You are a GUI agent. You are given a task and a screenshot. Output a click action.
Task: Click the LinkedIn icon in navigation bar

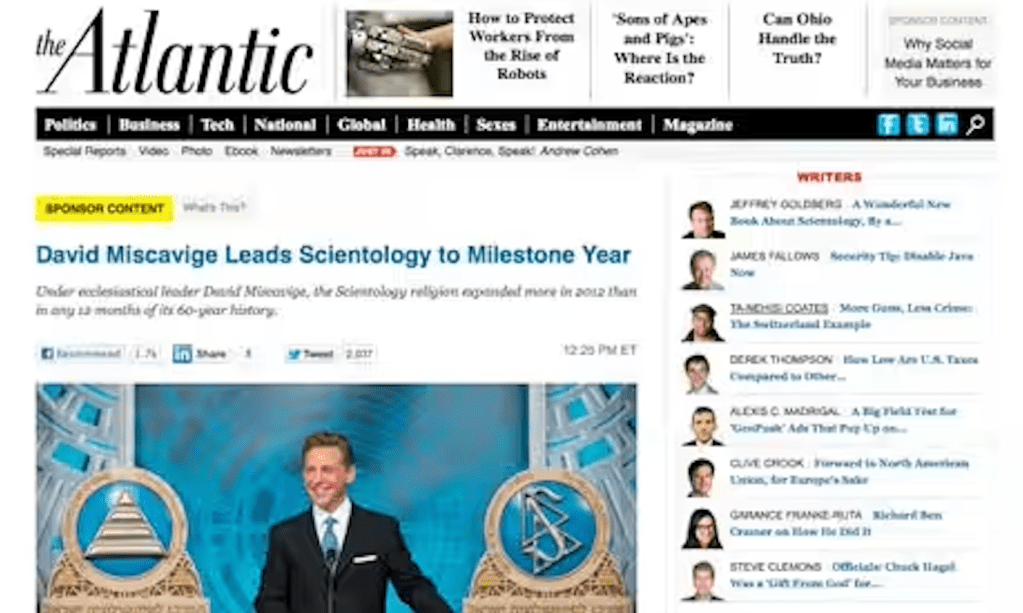[x=946, y=125]
